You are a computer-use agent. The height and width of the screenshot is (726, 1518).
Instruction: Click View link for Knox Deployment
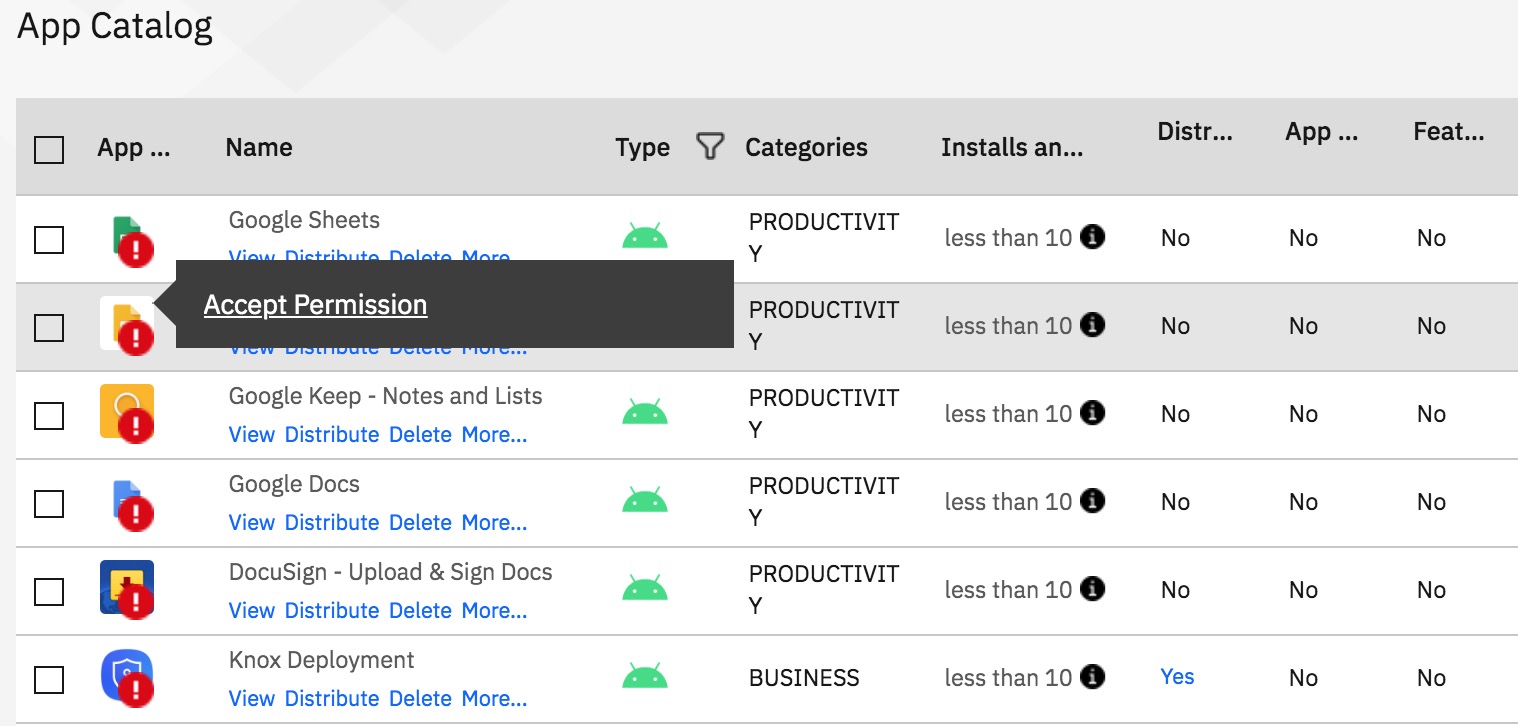(x=252, y=699)
